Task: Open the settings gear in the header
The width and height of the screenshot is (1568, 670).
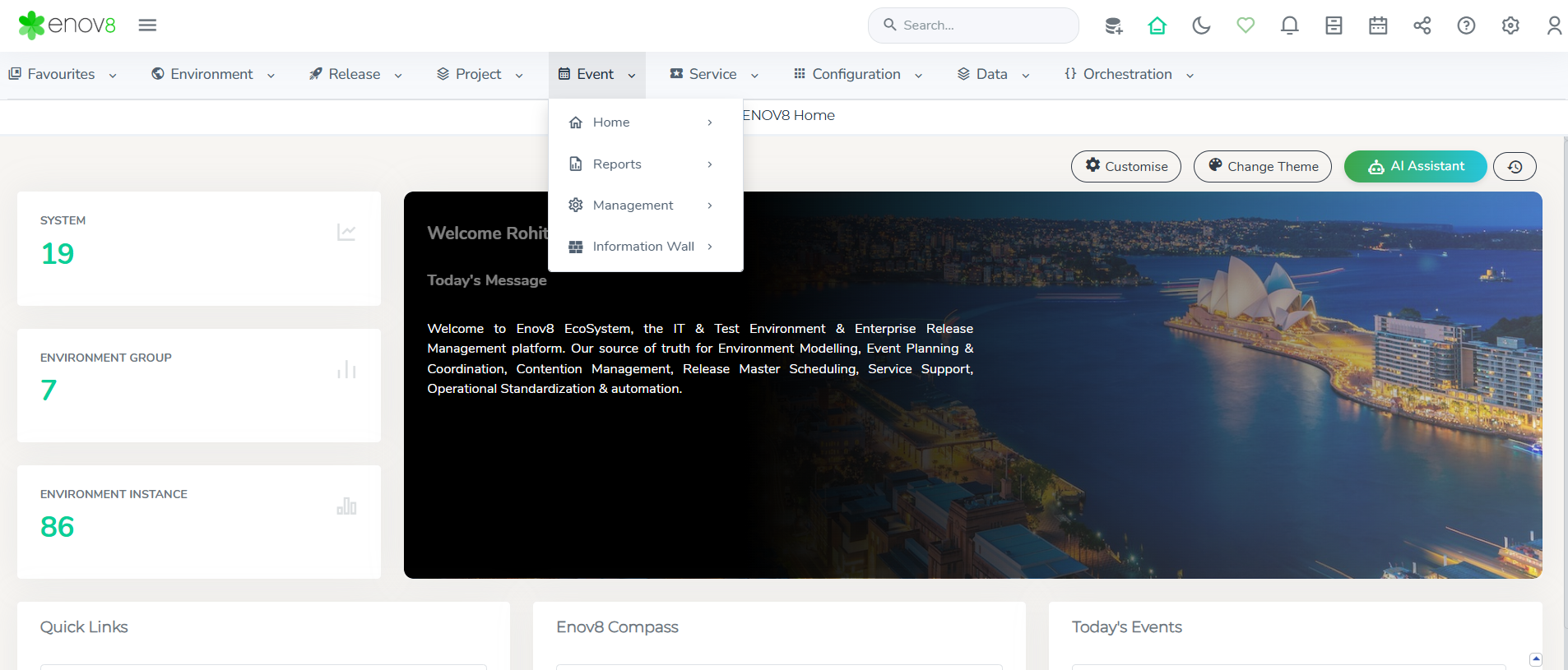Action: (1510, 25)
